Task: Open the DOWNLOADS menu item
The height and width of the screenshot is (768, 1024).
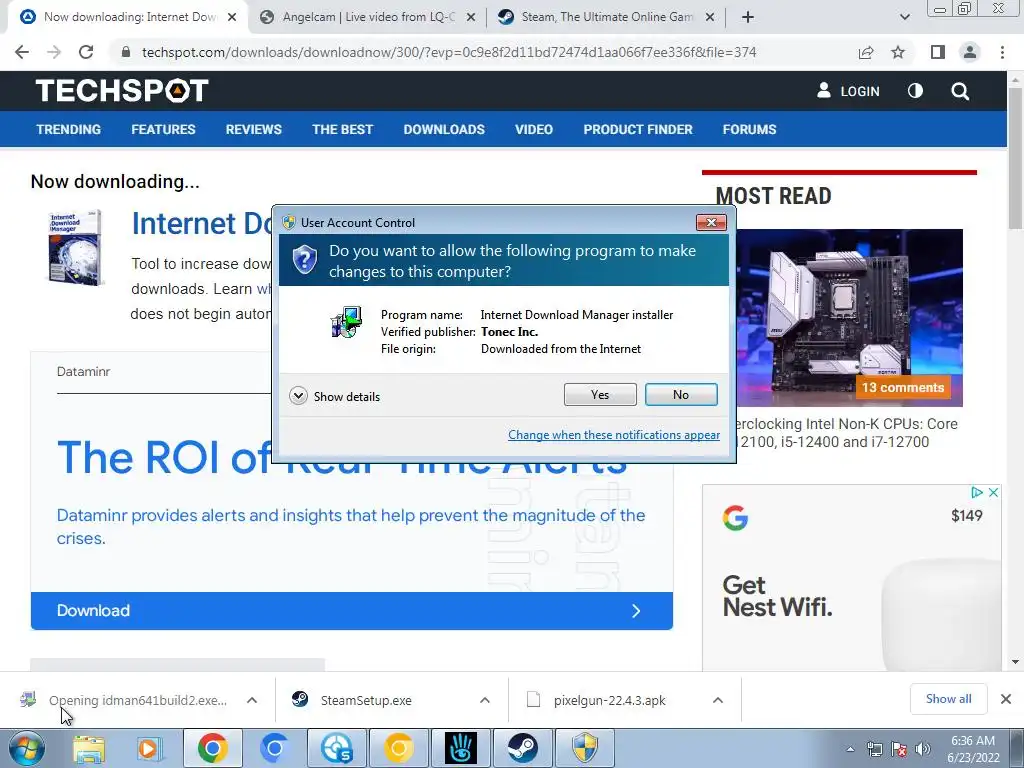Action: (444, 129)
